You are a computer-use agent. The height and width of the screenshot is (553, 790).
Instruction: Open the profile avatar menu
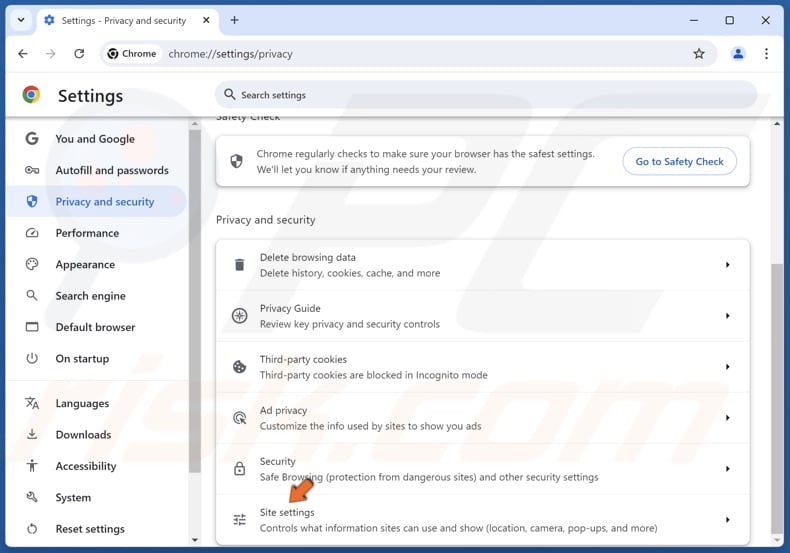click(x=738, y=54)
